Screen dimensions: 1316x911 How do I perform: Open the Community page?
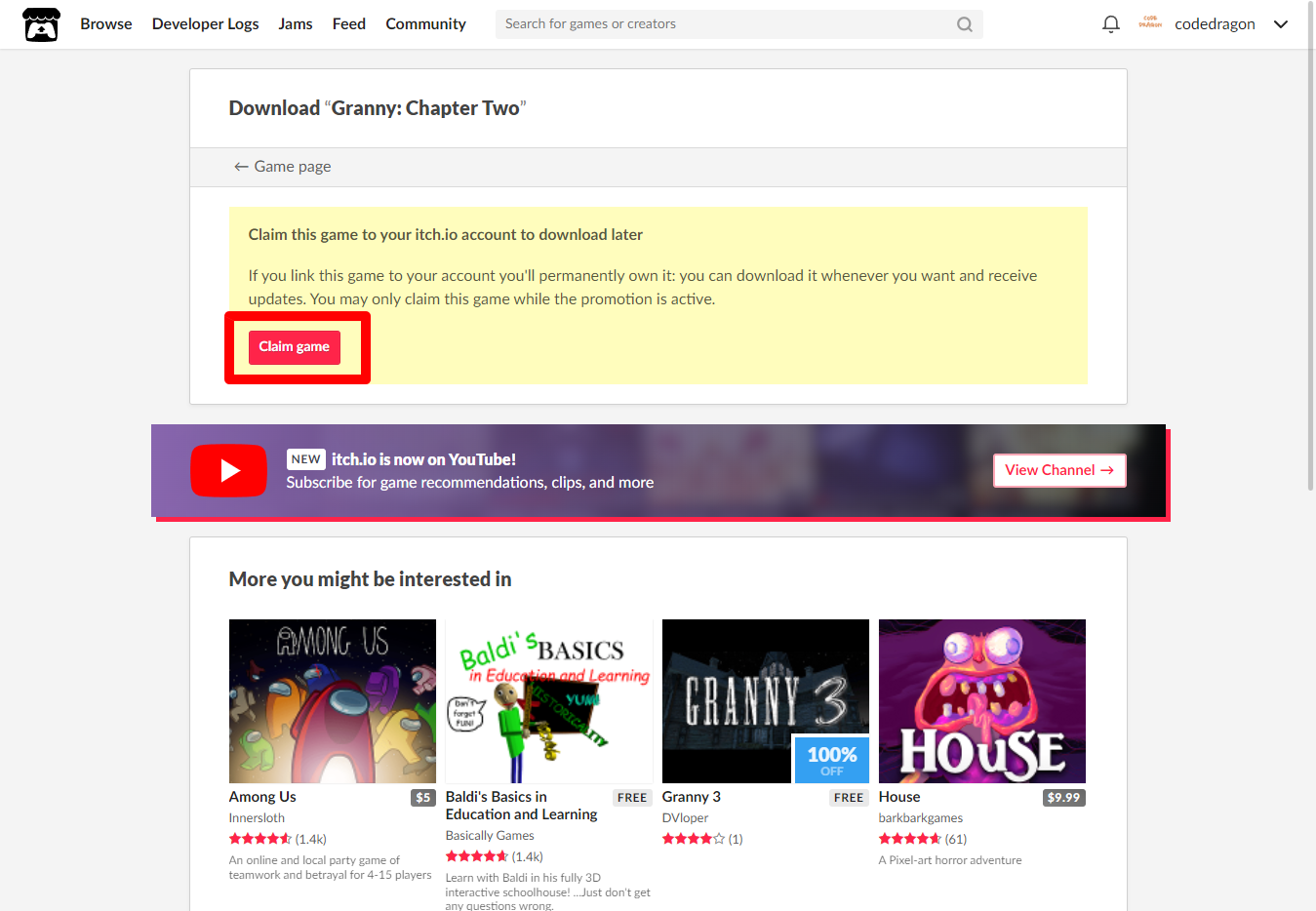(x=425, y=24)
